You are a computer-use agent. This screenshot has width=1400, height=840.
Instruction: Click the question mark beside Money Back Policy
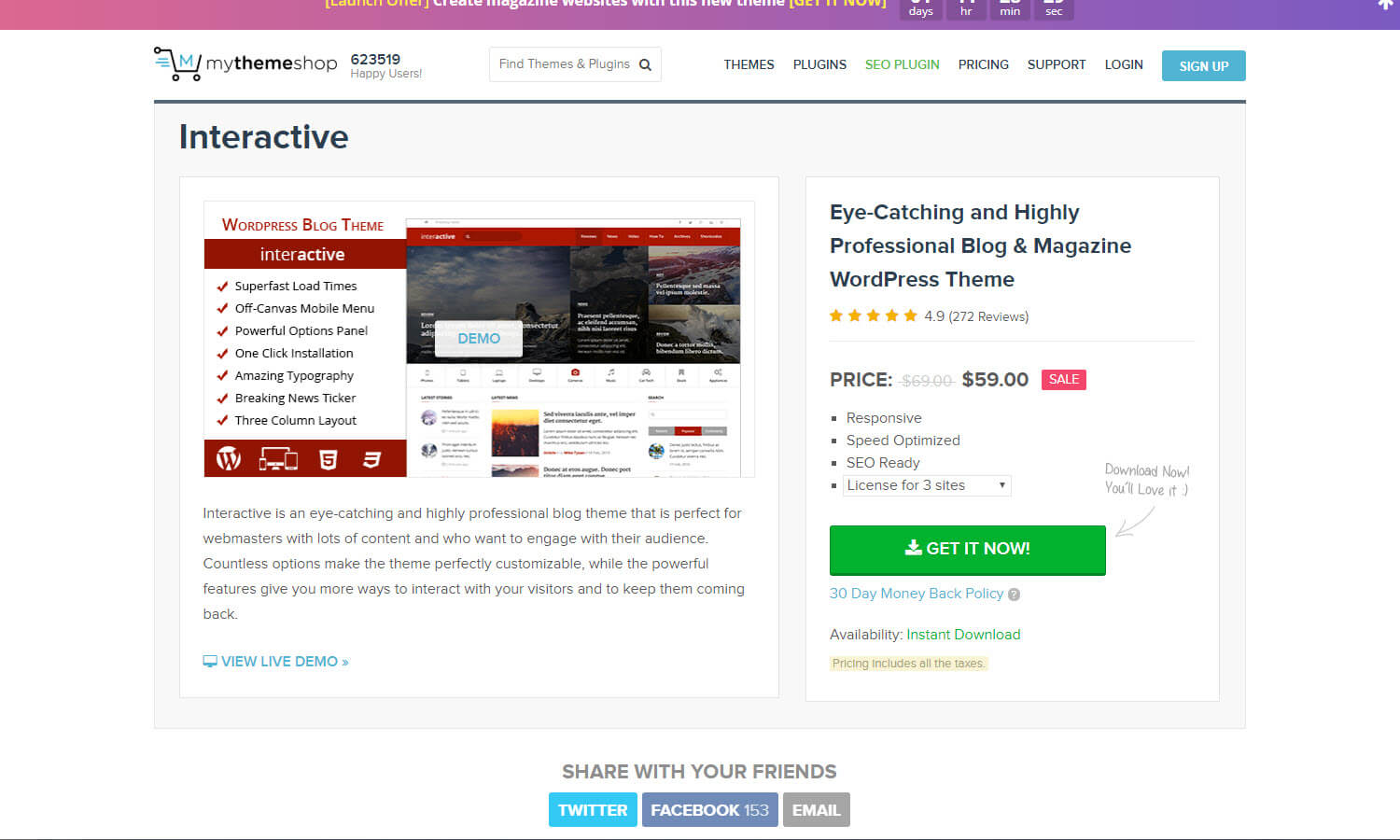point(1014,594)
